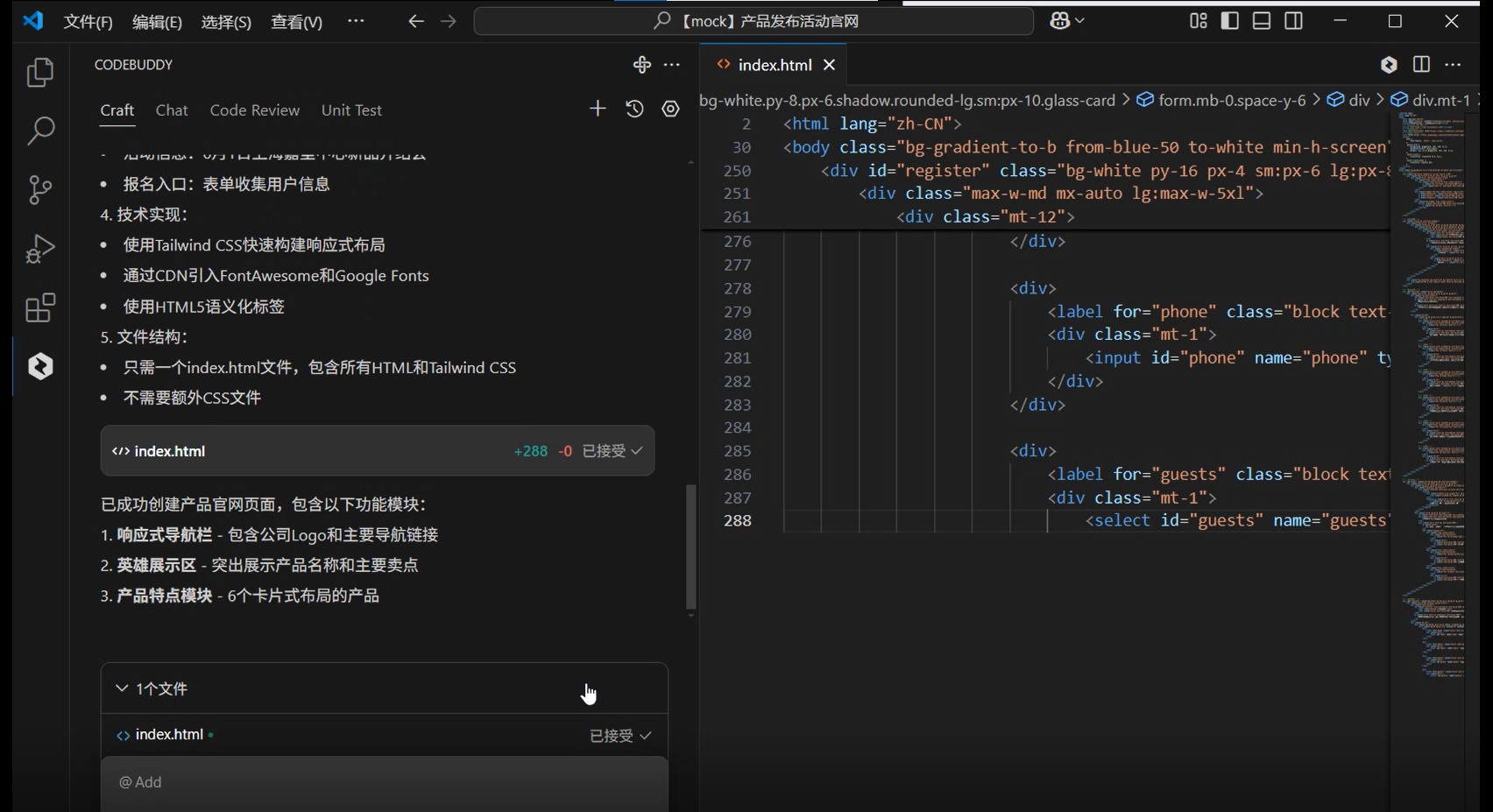
Task: Open the Source Control view
Action: (x=40, y=190)
